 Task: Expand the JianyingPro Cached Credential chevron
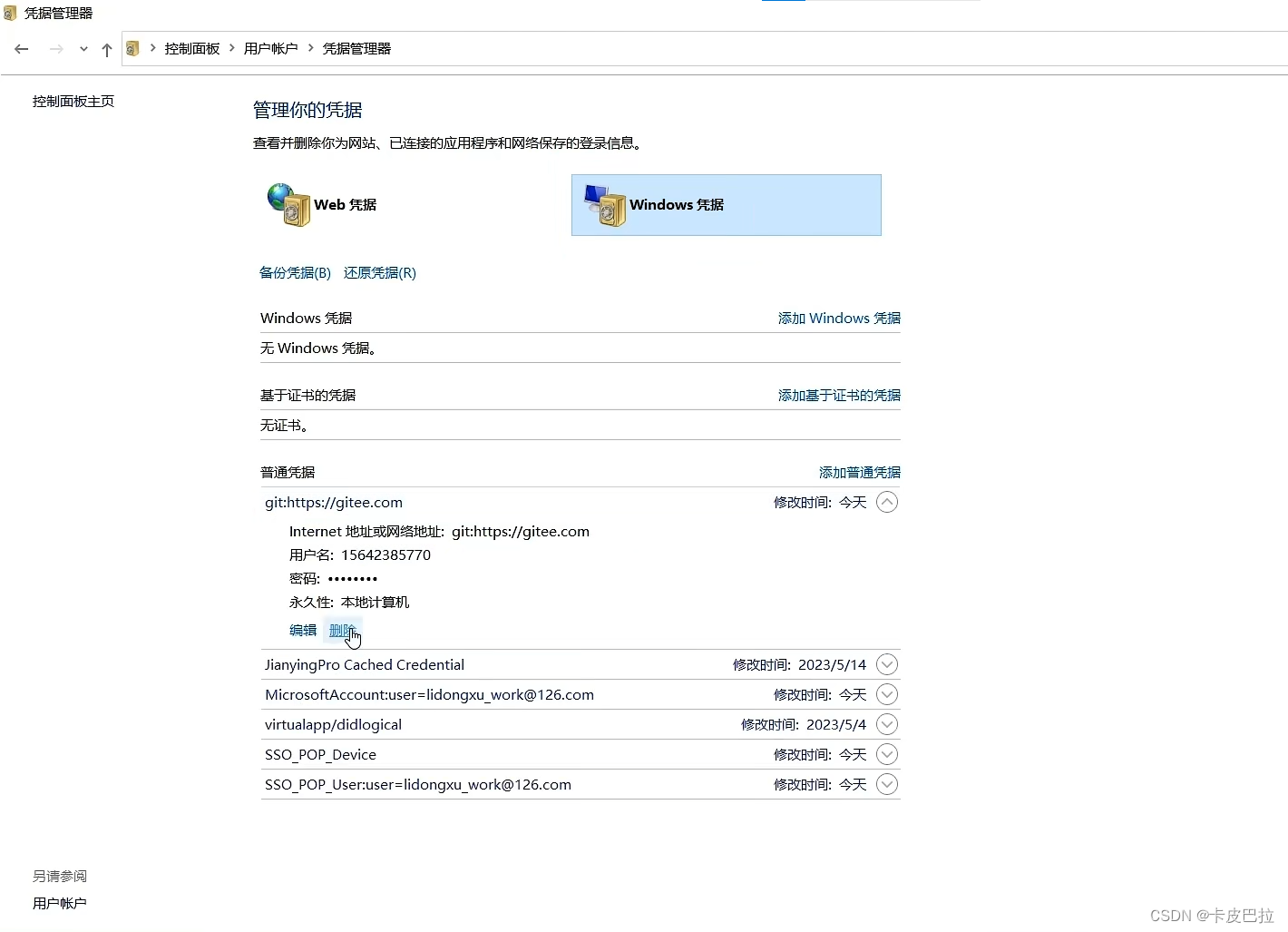point(887,665)
